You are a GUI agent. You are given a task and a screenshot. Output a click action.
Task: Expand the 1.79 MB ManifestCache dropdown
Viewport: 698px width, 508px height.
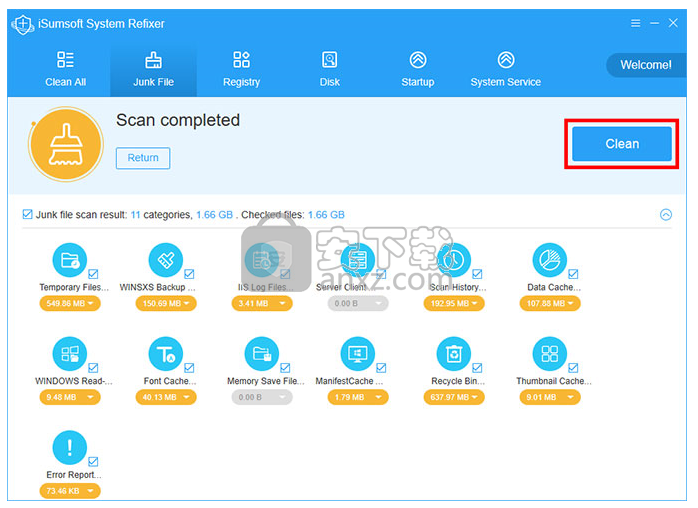click(x=357, y=397)
